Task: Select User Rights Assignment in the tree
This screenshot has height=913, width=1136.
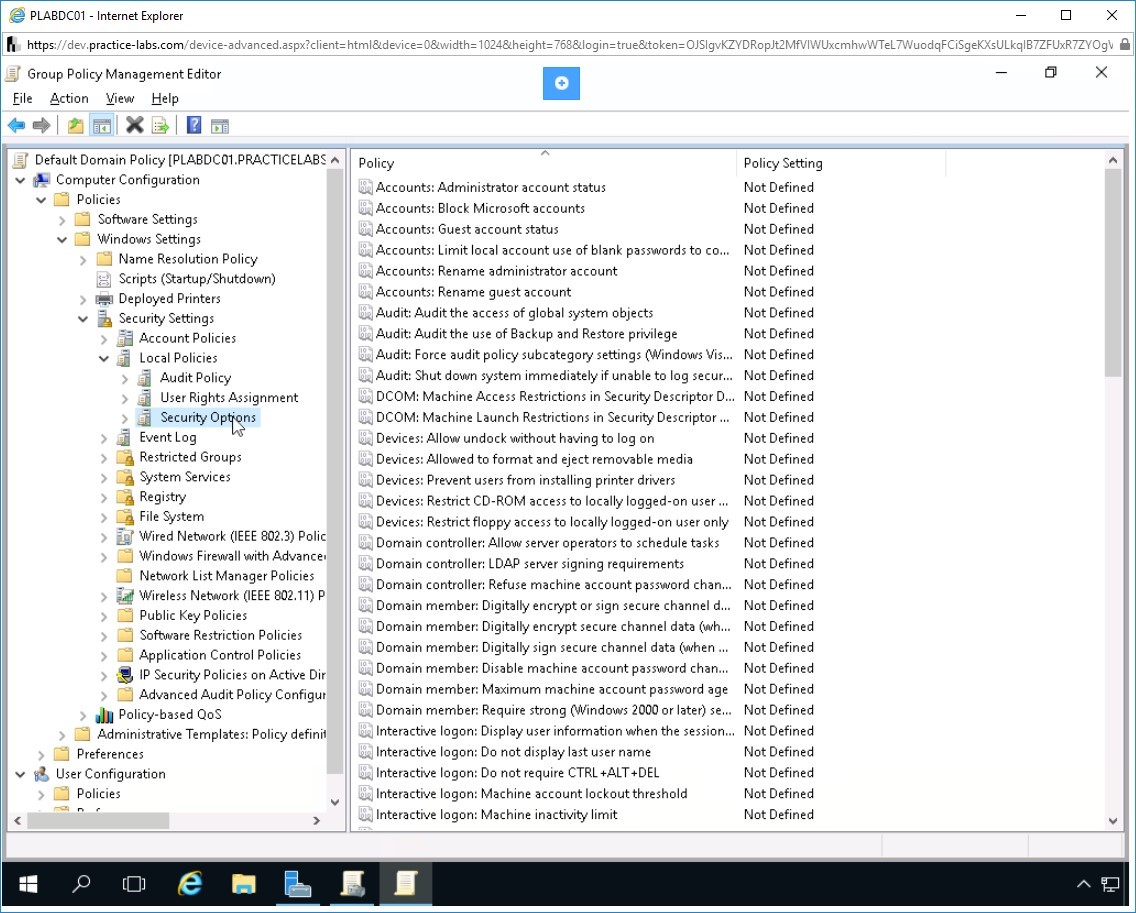Action: pos(229,398)
